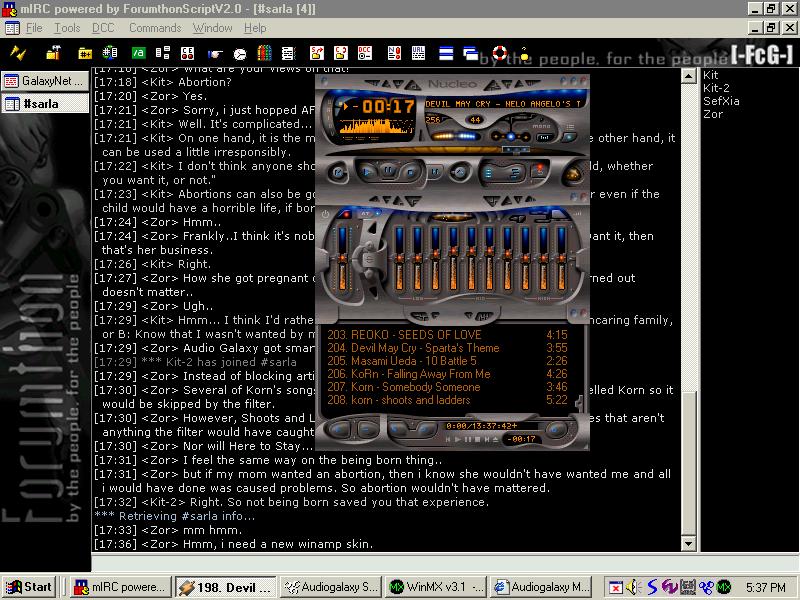Open the clock timer icon in toolbar
The width and height of the screenshot is (800, 600).
coord(240,54)
